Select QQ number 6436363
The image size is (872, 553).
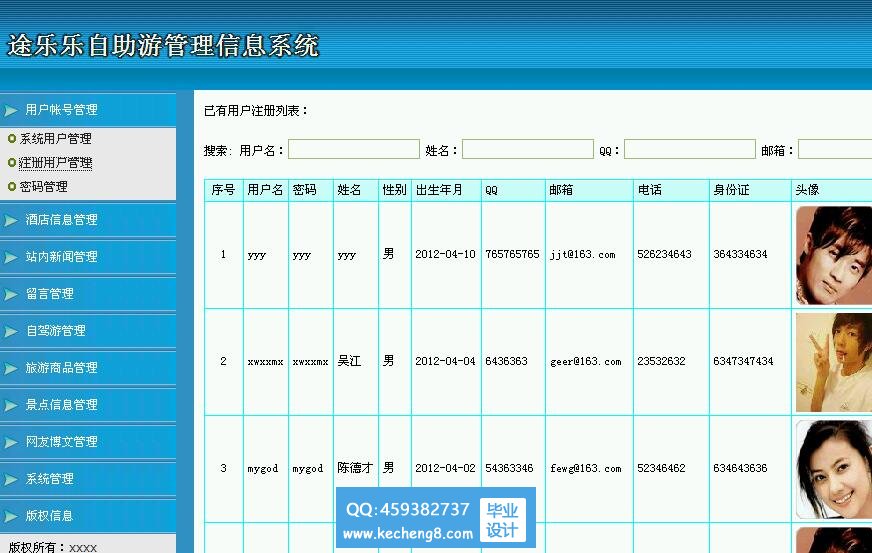tap(506, 361)
